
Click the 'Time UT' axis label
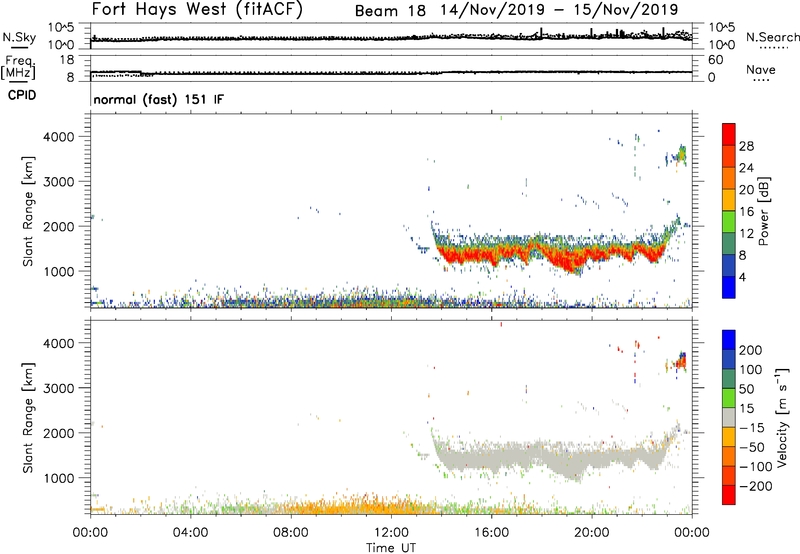point(391,548)
